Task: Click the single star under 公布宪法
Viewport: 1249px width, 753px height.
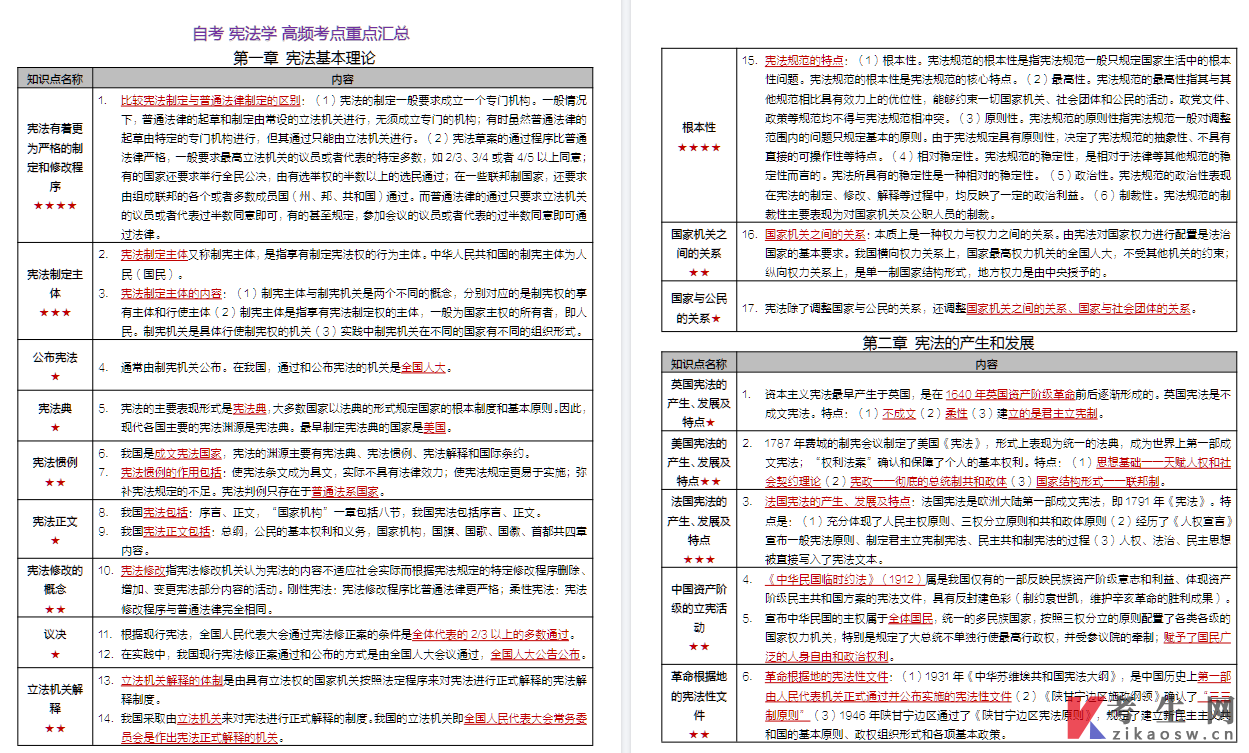Action: pos(55,376)
